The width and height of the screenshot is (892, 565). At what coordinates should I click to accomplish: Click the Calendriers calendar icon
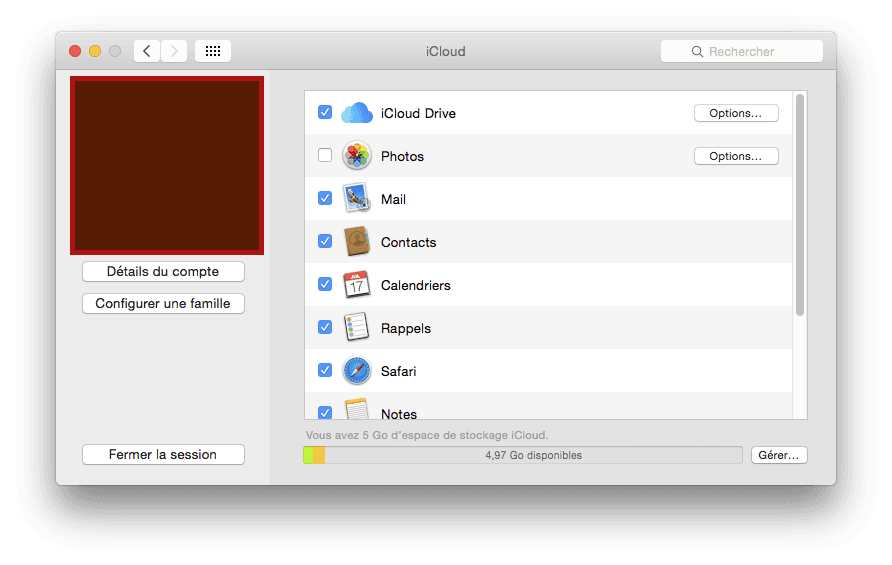(x=357, y=284)
